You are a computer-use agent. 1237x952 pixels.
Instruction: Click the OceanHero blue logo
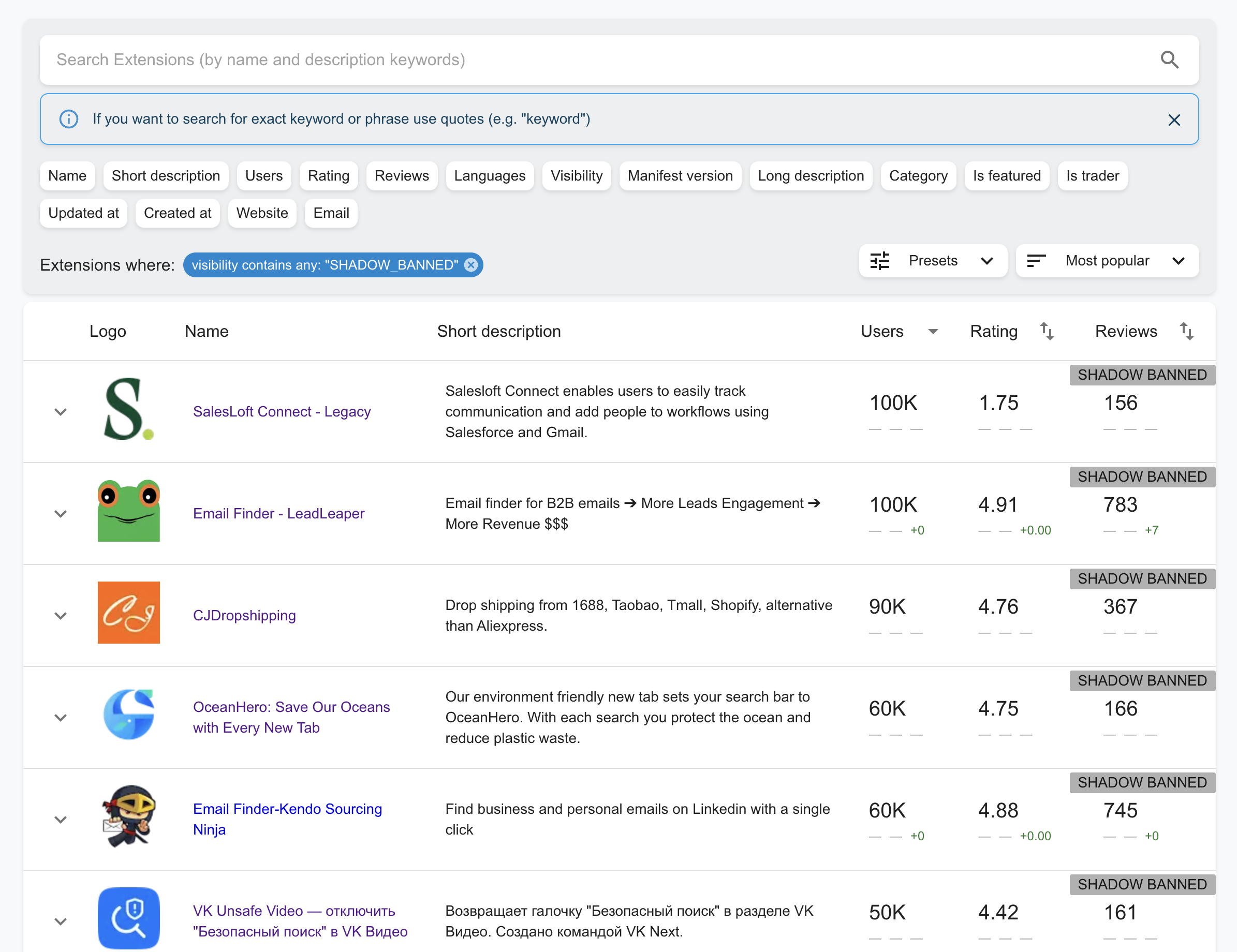point(128,715)
